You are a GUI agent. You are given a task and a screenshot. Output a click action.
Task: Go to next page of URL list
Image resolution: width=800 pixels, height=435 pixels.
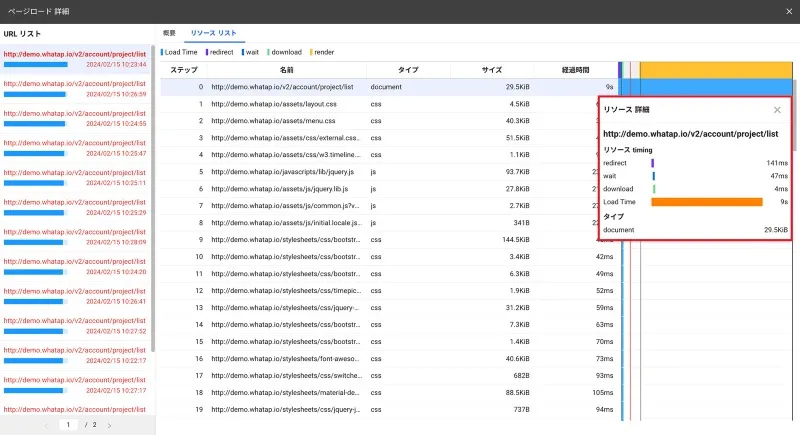[109, 425]
